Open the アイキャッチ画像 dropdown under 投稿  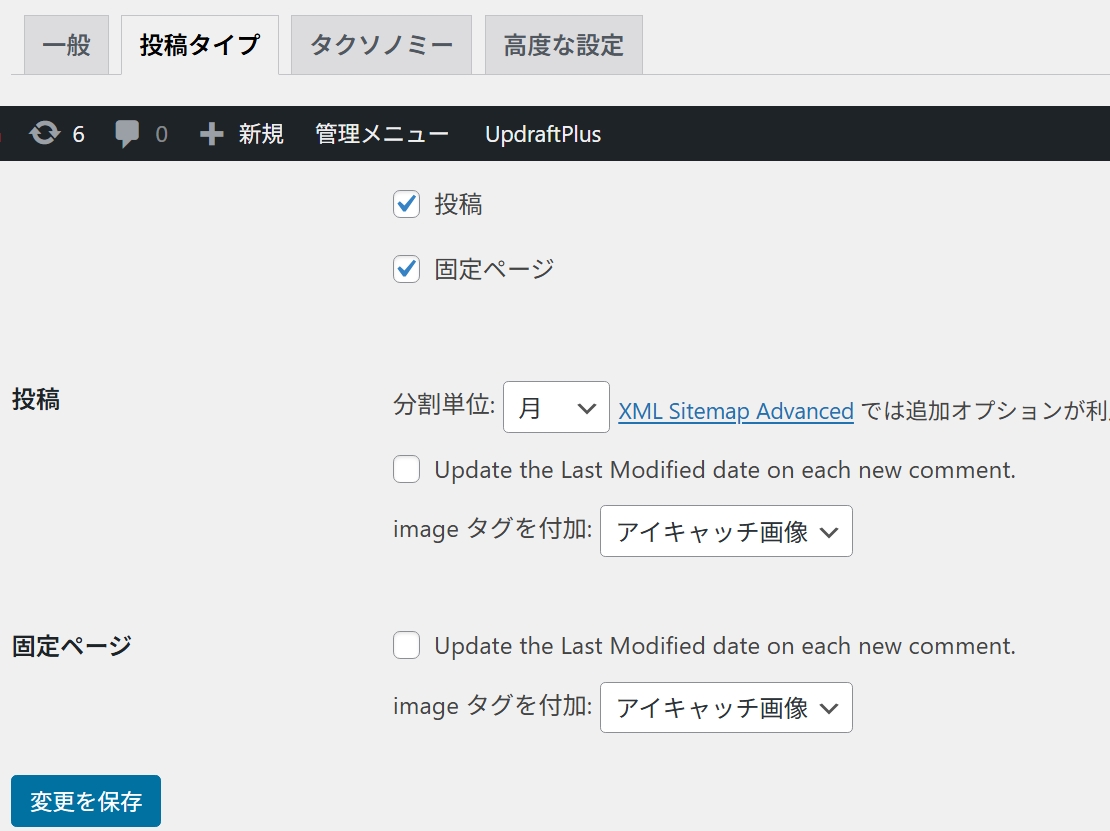tap(726, 531)
